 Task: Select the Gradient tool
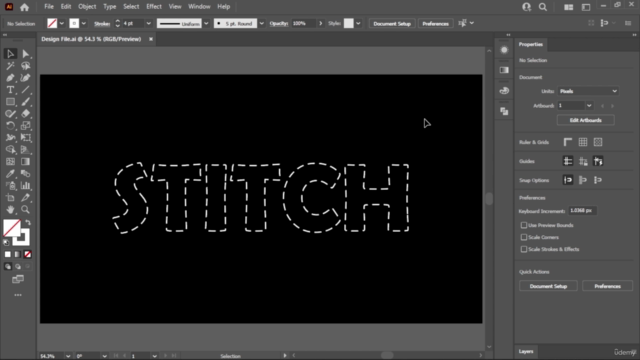click(25, 162)
